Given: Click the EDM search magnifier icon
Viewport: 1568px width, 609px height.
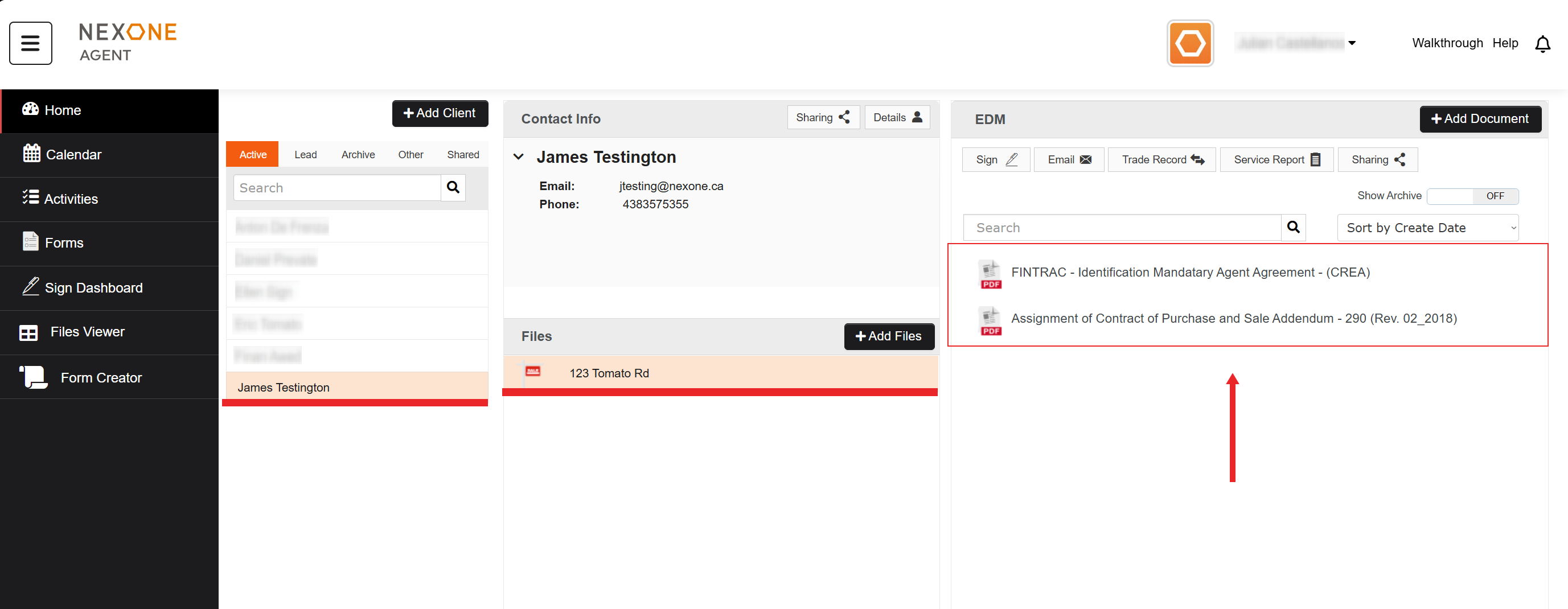Looking at the screenshot, I should coord(1293,228).
